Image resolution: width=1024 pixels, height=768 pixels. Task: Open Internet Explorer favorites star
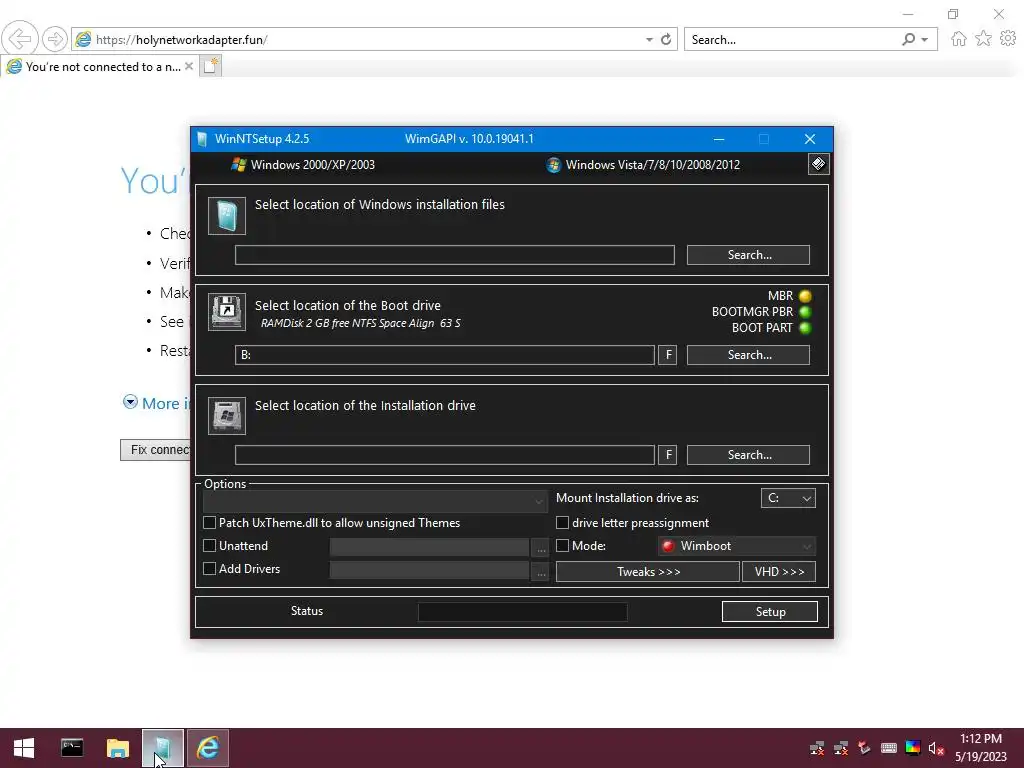(x=984, y=39)
